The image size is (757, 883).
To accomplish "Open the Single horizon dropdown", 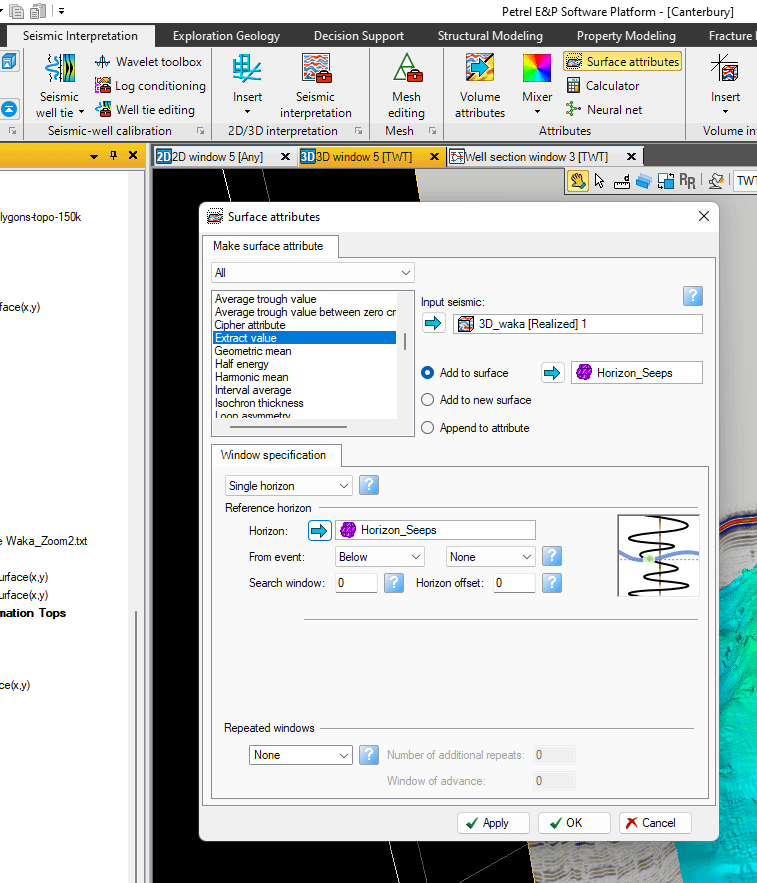I will tap(289, 486).
